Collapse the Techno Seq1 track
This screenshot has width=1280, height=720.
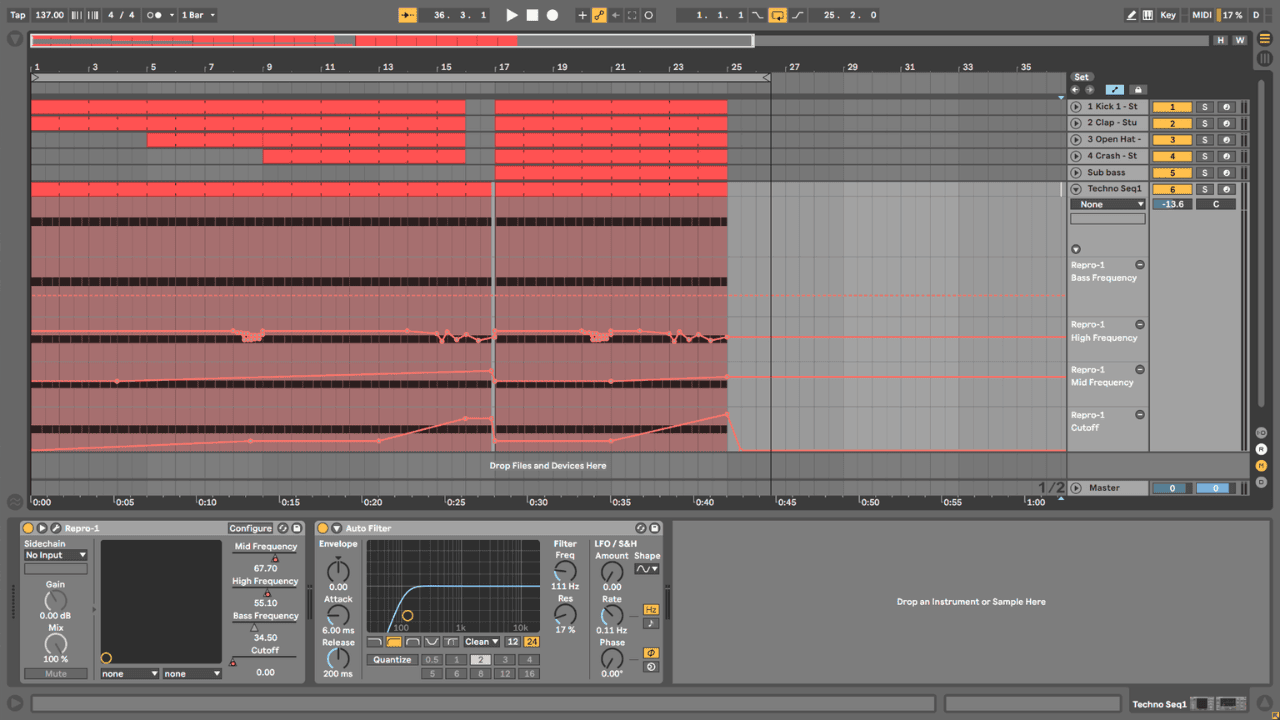1076,189
